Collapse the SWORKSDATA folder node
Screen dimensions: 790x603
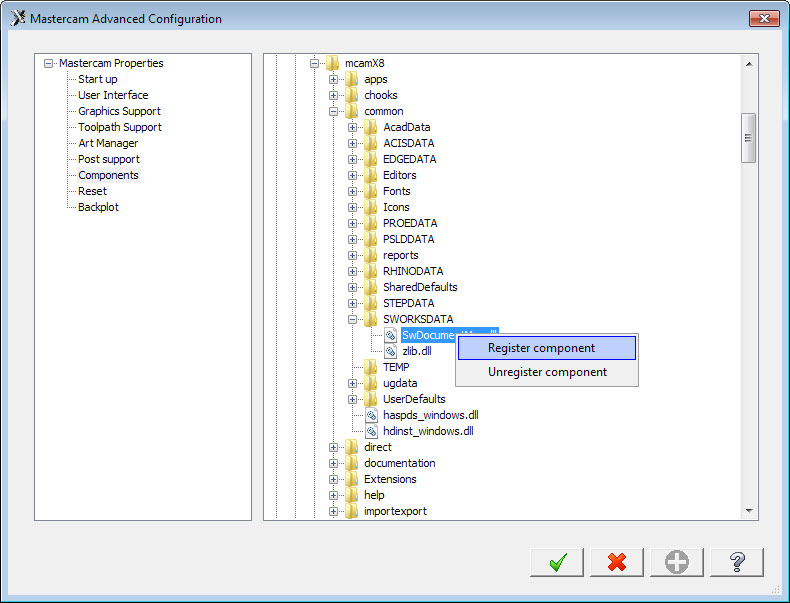click(353, 319)
